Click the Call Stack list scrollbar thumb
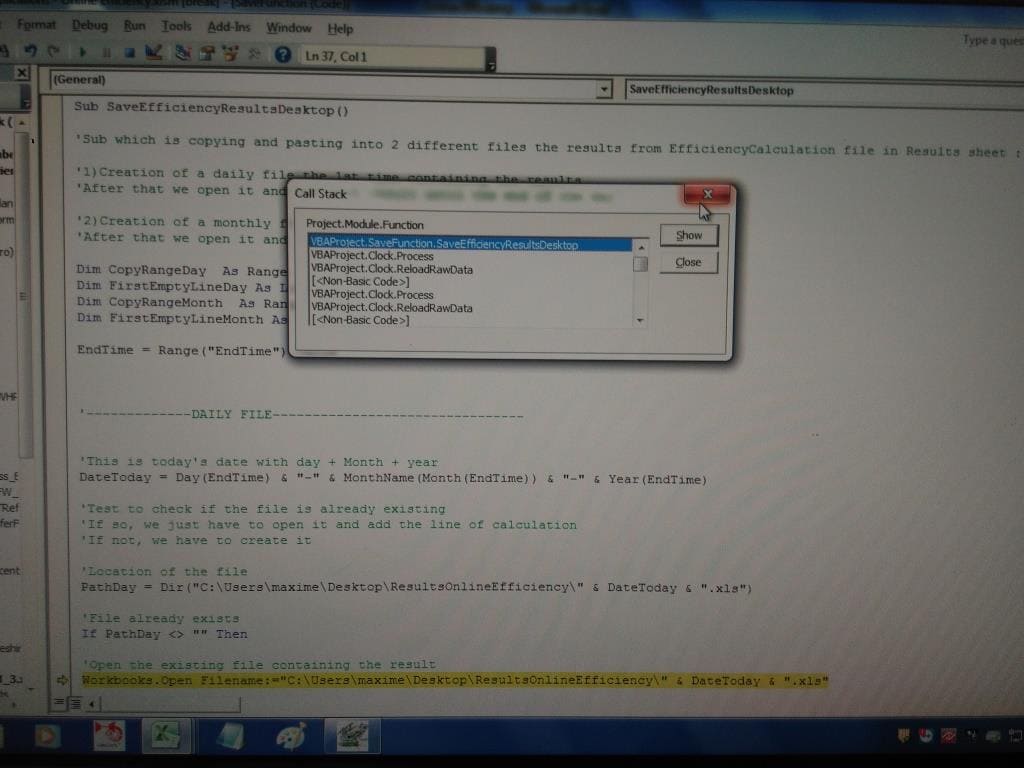Image resolution: width=1024 pixels, height=768 pixels. point(641,264)
